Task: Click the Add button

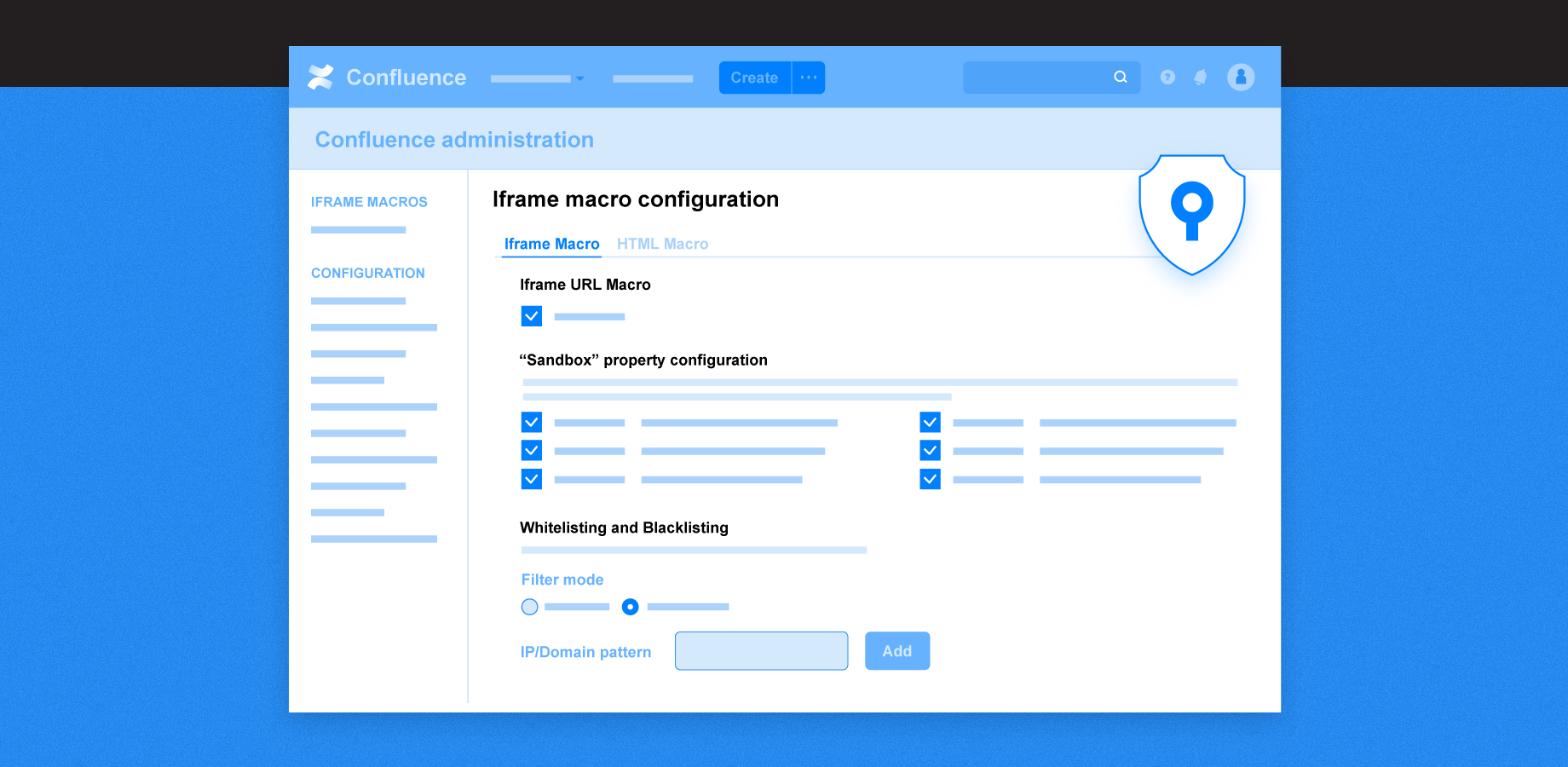Action: click(x=897, y=651)
